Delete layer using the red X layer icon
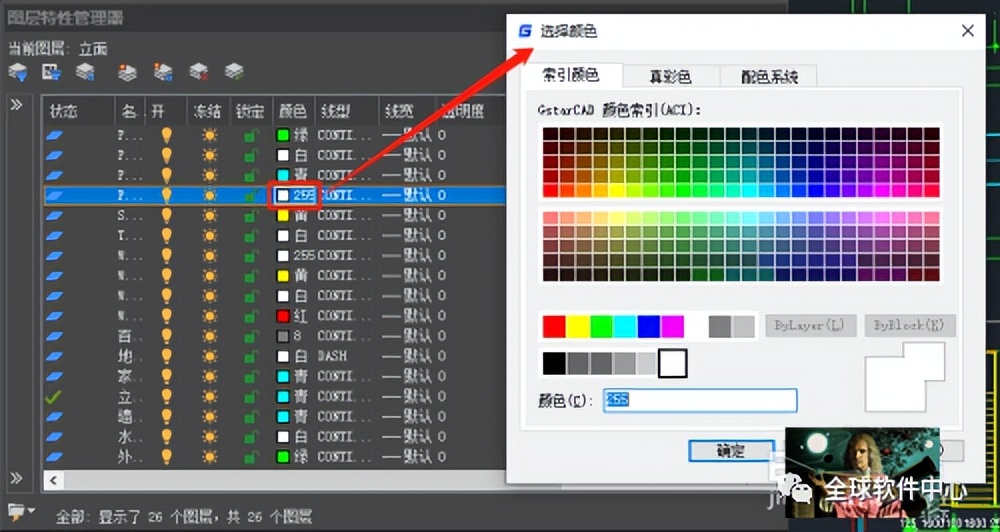 pyautogui.click(x=199, y=72)
